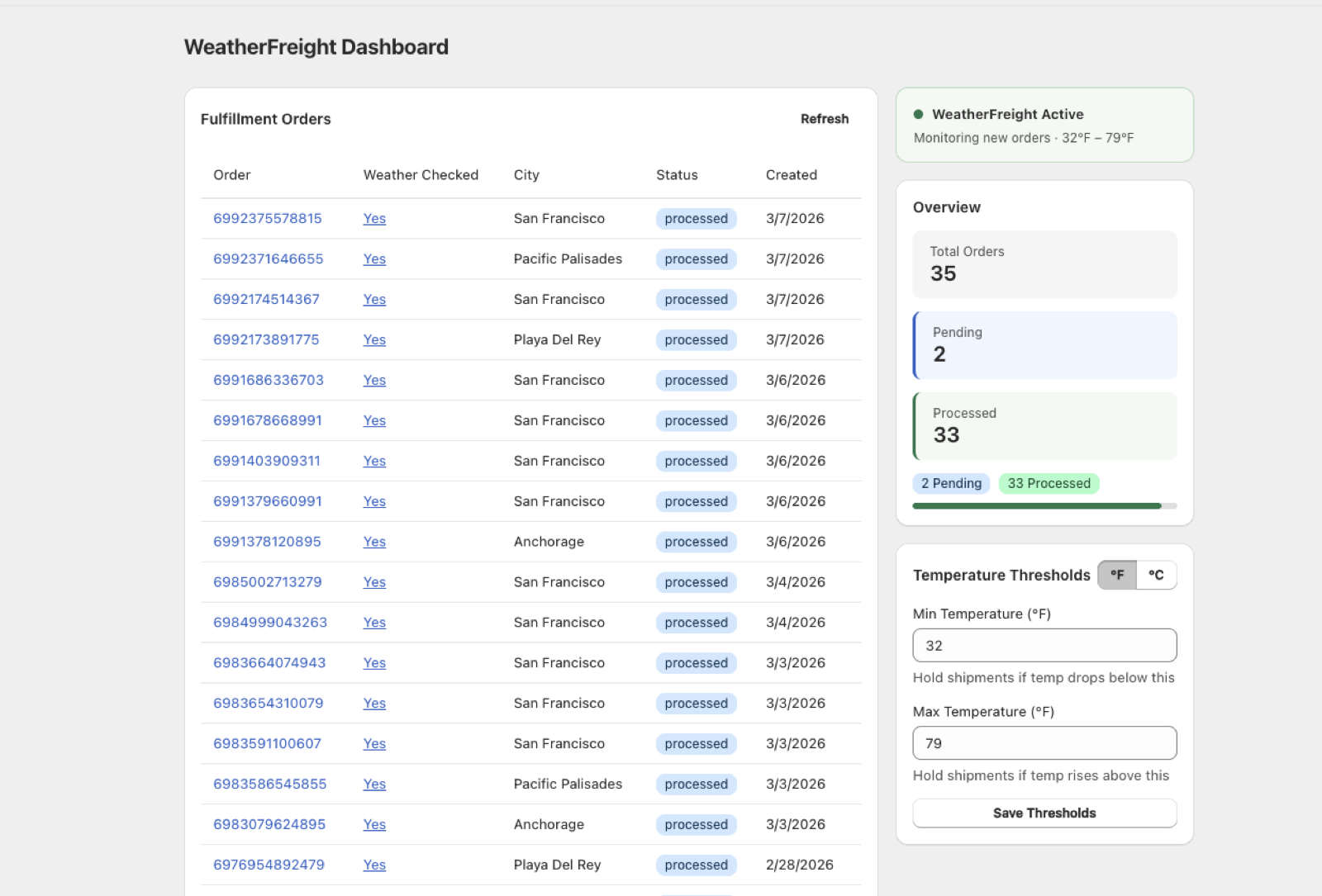
Task: Click Yes for the Playa Del Rey 3/7 order
Action: [x=373, y=339]
